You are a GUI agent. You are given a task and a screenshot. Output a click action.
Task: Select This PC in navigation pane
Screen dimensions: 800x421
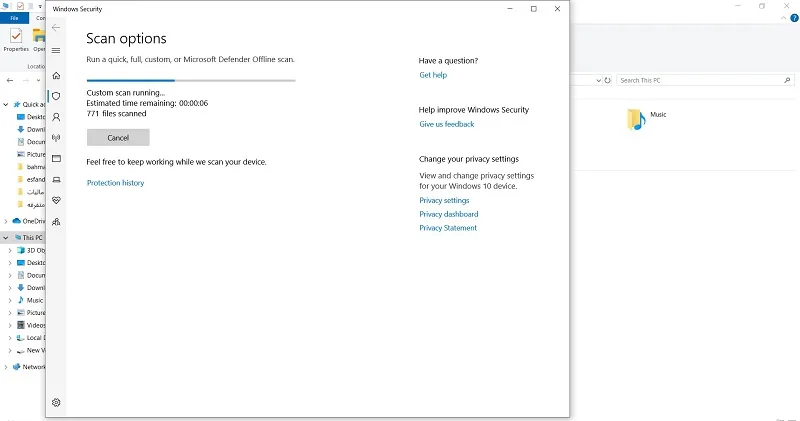tap(29, 237)
